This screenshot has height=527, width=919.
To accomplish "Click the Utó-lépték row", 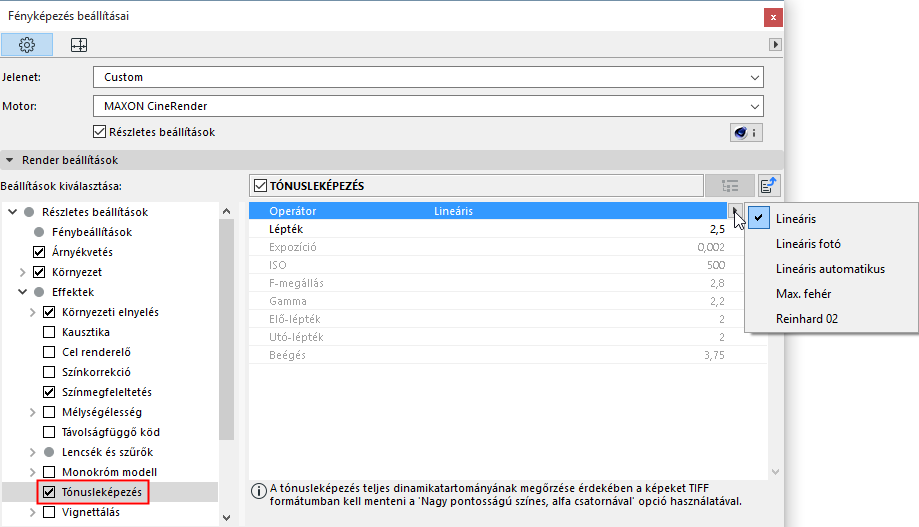I will (x=508, y=337).
